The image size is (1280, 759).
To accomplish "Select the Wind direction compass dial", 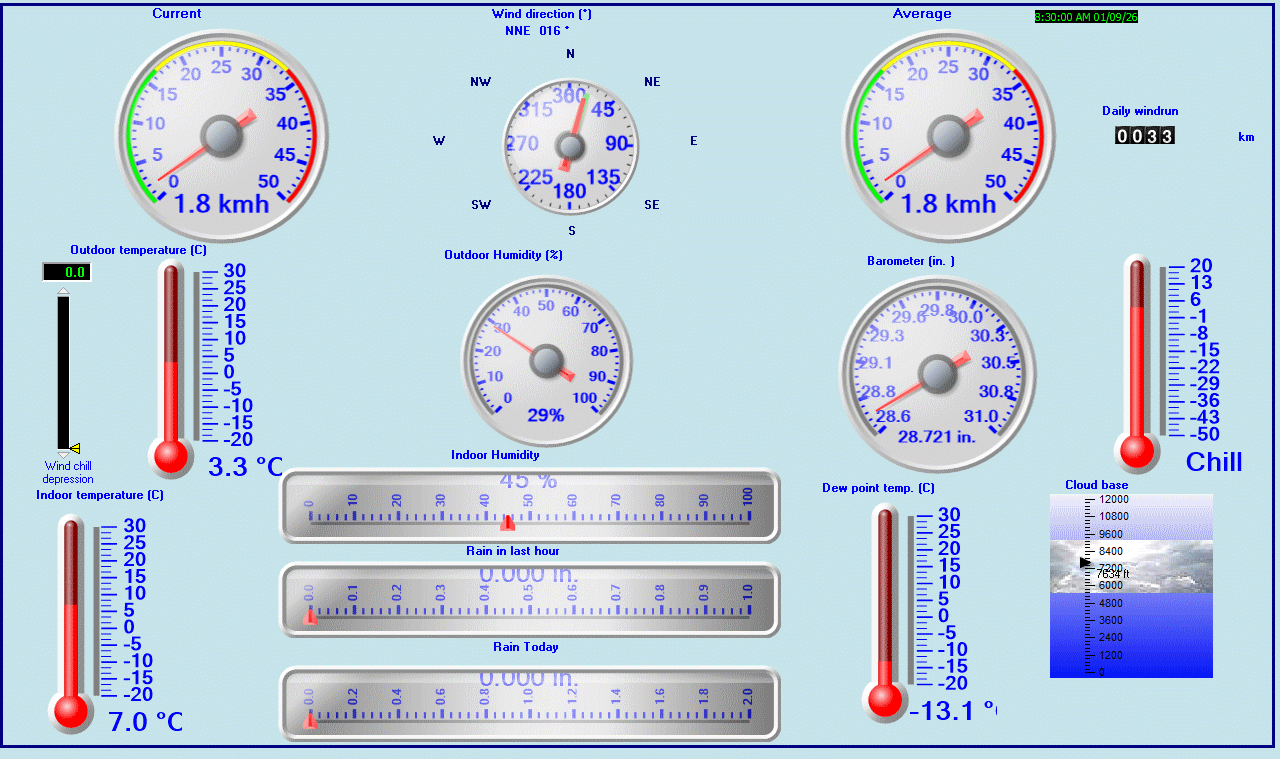I will click(x=570, y=147).
